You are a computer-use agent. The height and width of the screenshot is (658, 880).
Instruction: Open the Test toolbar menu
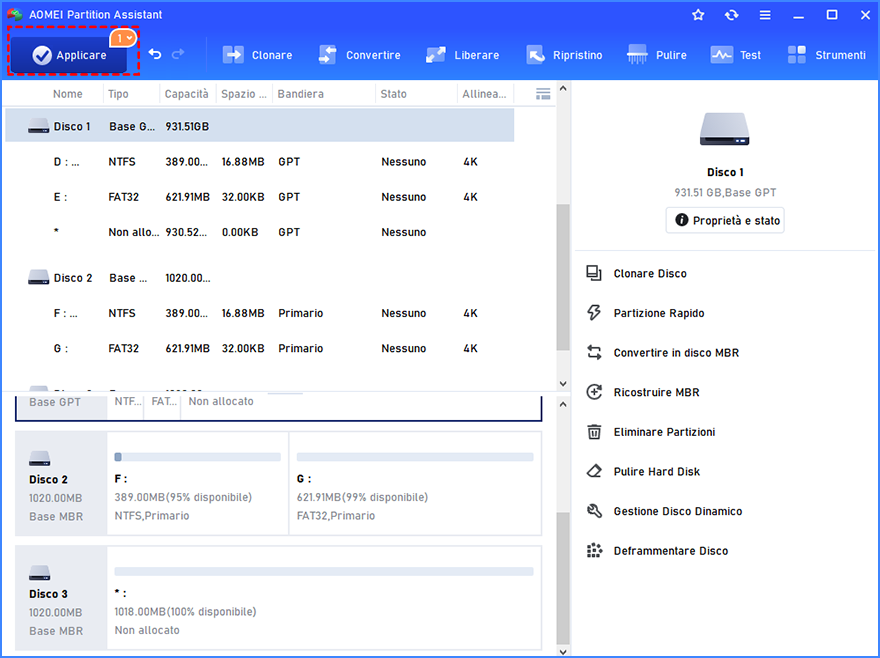[x=736, y=55]
